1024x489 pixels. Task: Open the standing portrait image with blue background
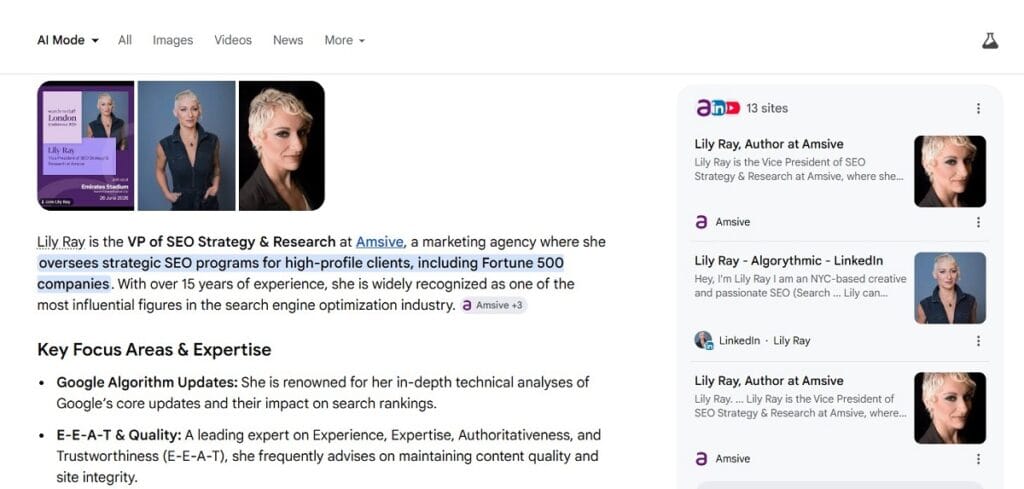186,146
